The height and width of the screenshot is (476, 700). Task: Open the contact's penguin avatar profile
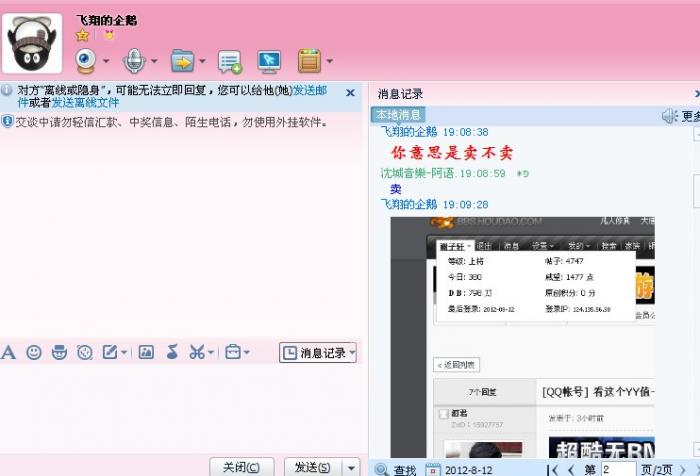[x=32, y=43]
